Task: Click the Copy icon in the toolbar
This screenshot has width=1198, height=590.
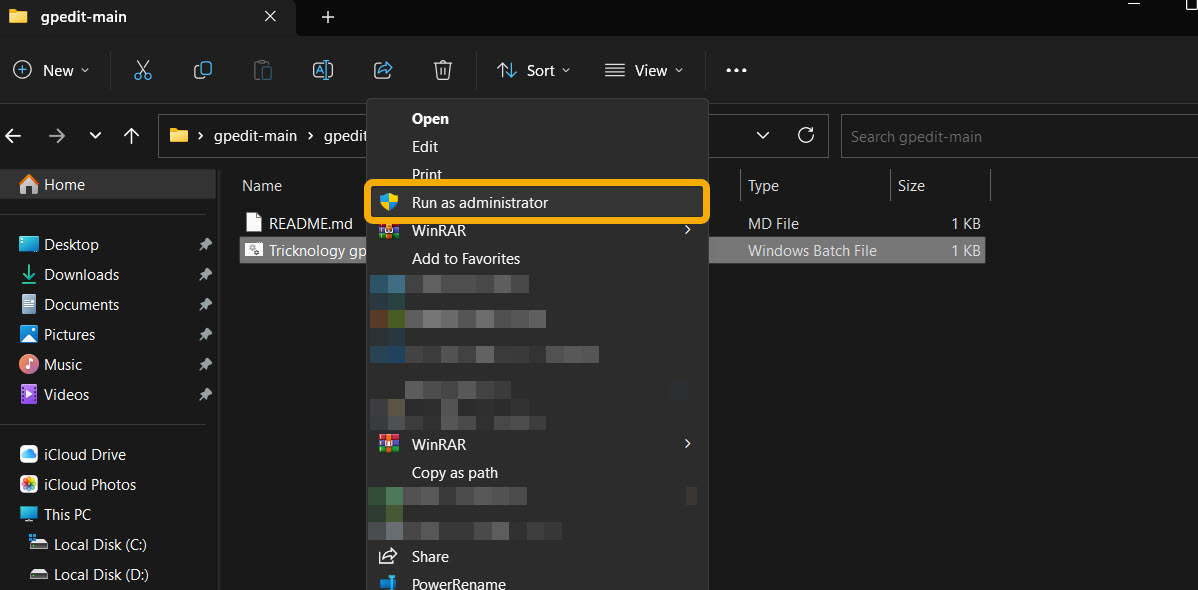Action: pyautogui.click(x=202, y=70)
